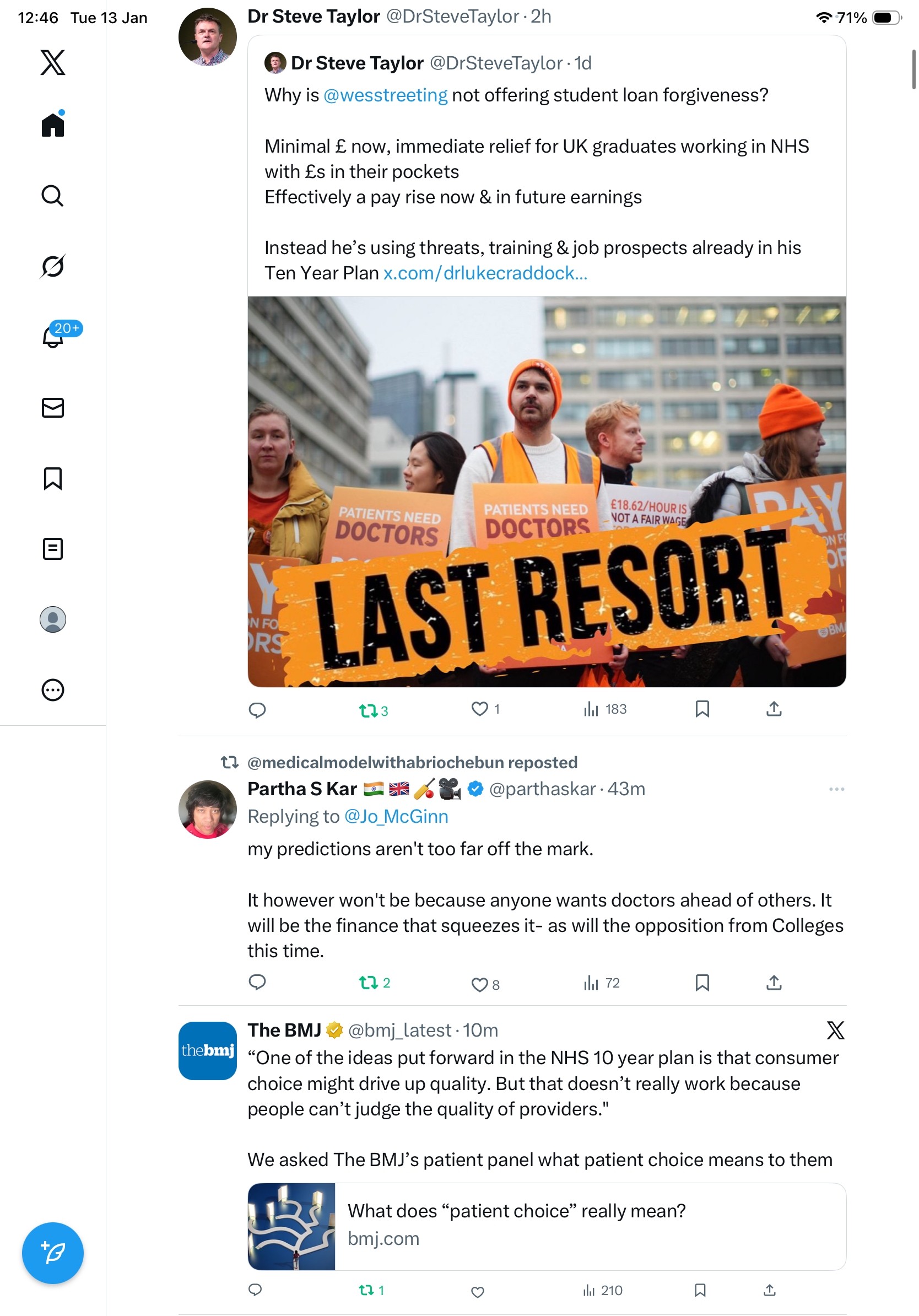The image size is (919, 1316).
Task: Tap the compose new post button
Action: [x=53, y=1253]
